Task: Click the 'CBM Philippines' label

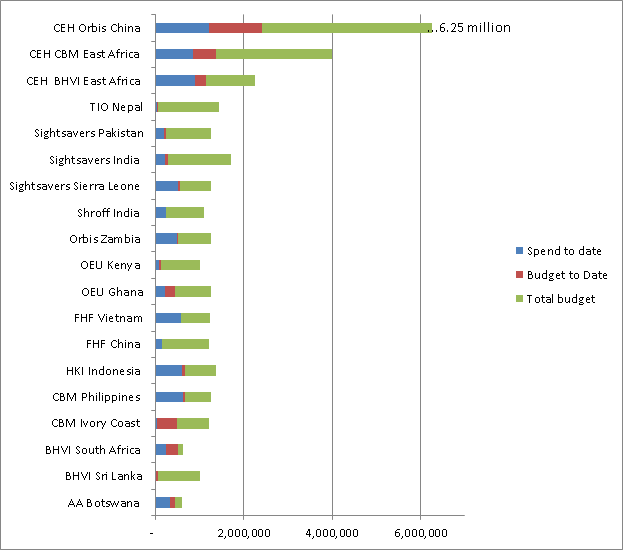Action: click(96, 397)
